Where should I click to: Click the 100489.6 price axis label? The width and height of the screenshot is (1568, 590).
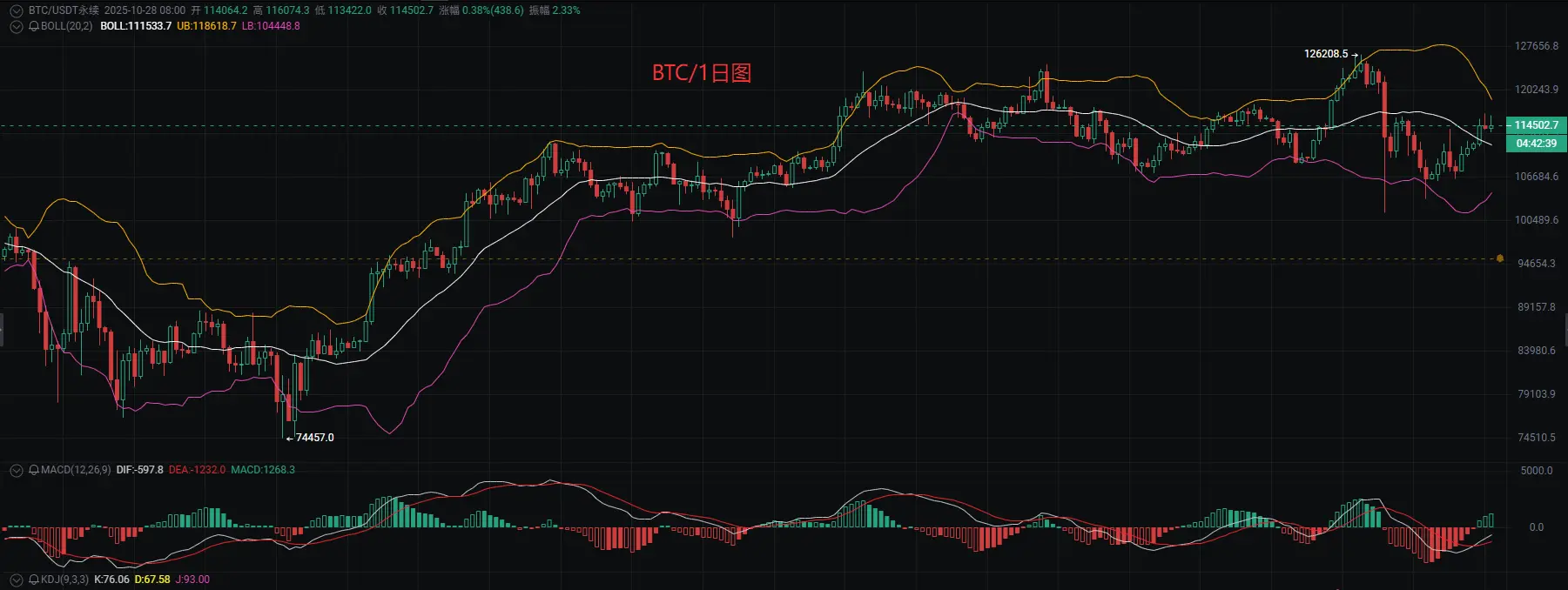pos(1537,220)
